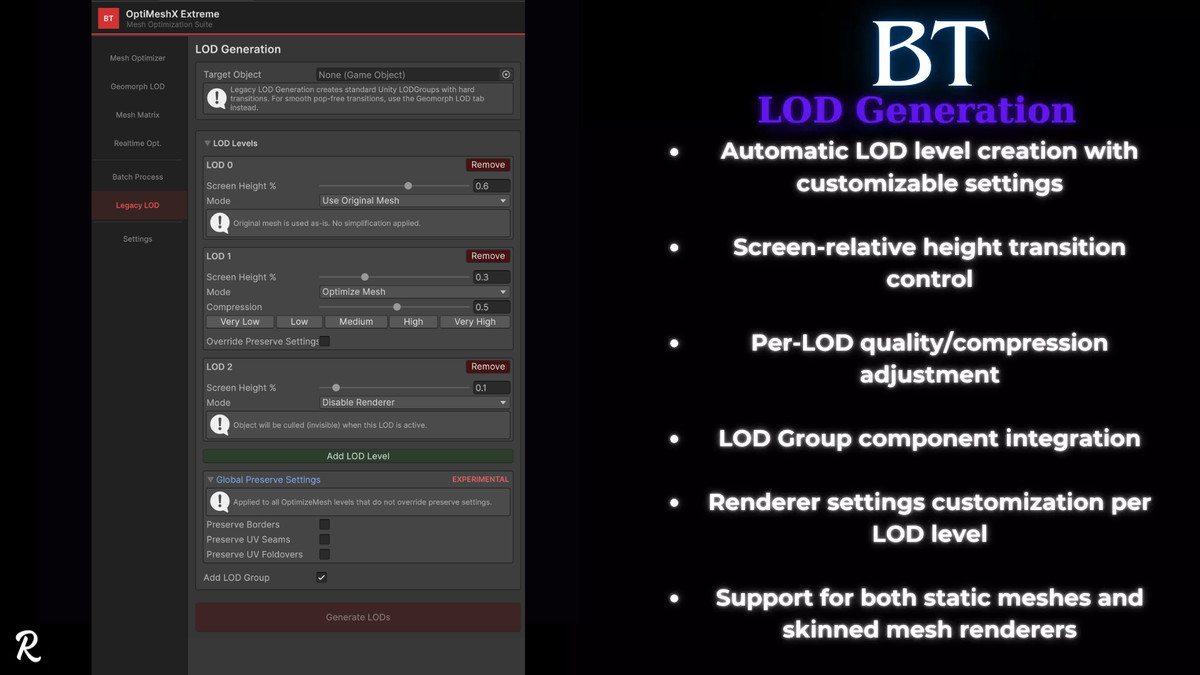This screenshot has height=675, width=1200.
Task: Click the Add LOD Level button
Action: pyautogui.click(x=358, y=456)
